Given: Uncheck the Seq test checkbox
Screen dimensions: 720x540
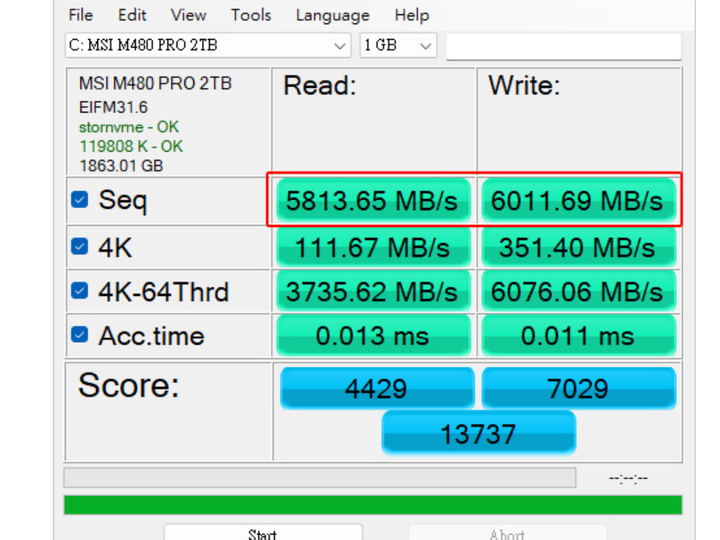Looking at the screenshot, I should (79, 200).
